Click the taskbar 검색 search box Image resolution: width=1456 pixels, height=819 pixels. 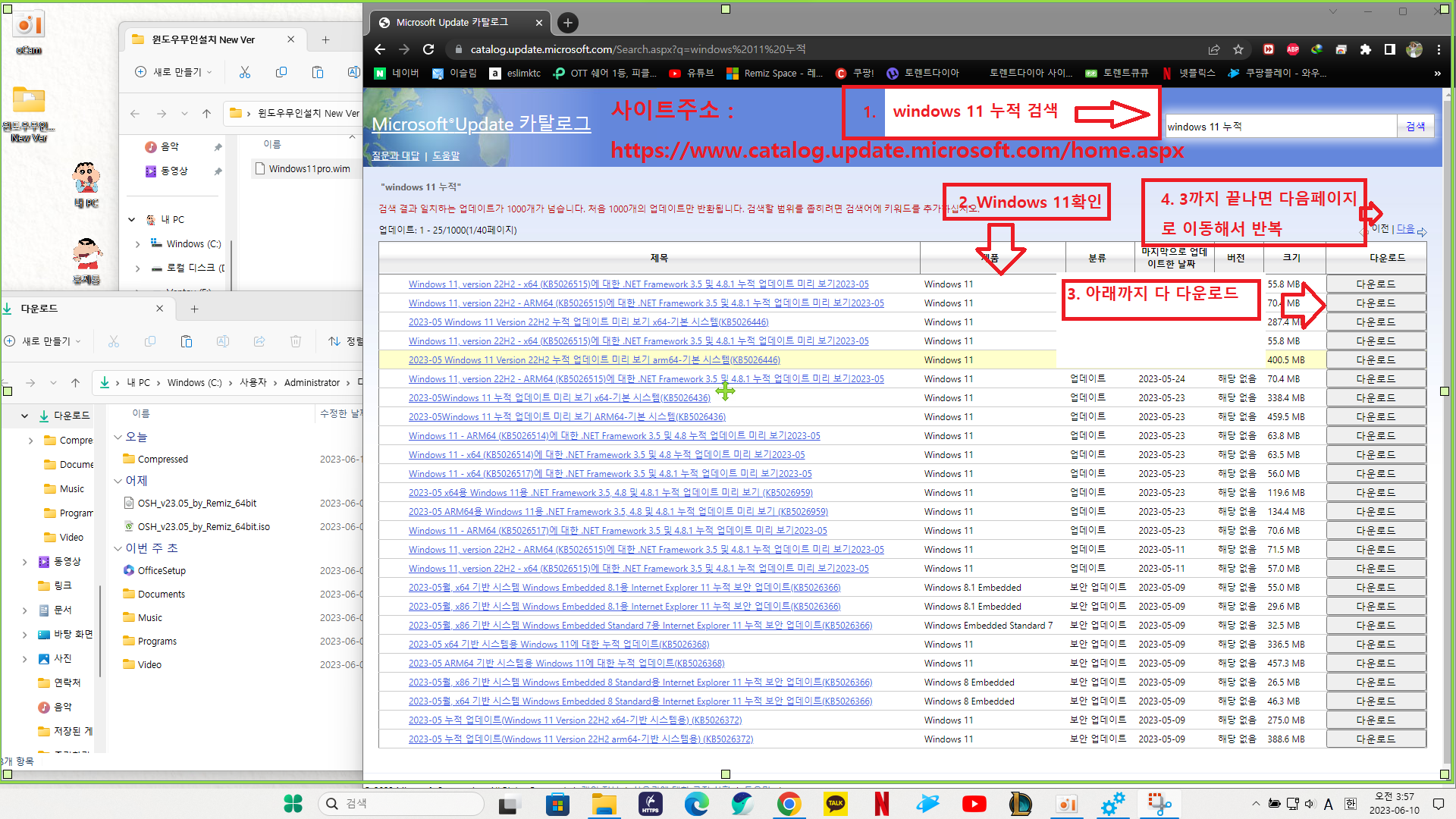[x=401, y=804]
